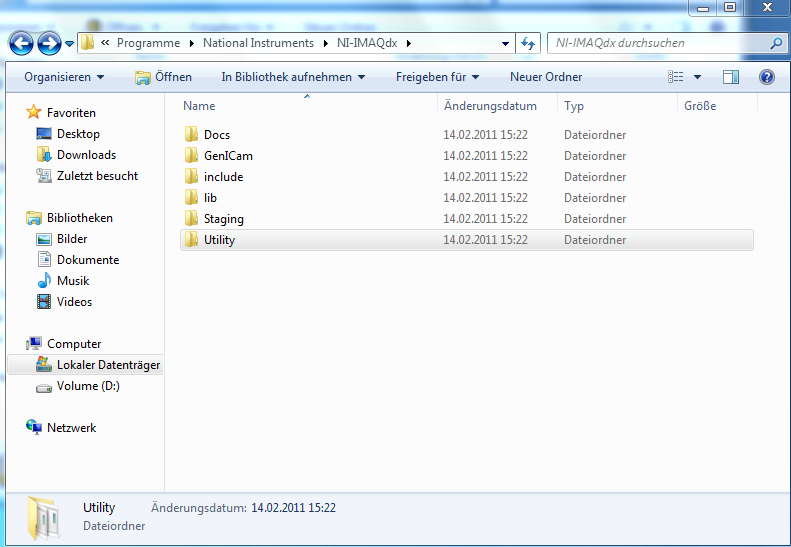Open the Videos library

(x=74, y=302)
